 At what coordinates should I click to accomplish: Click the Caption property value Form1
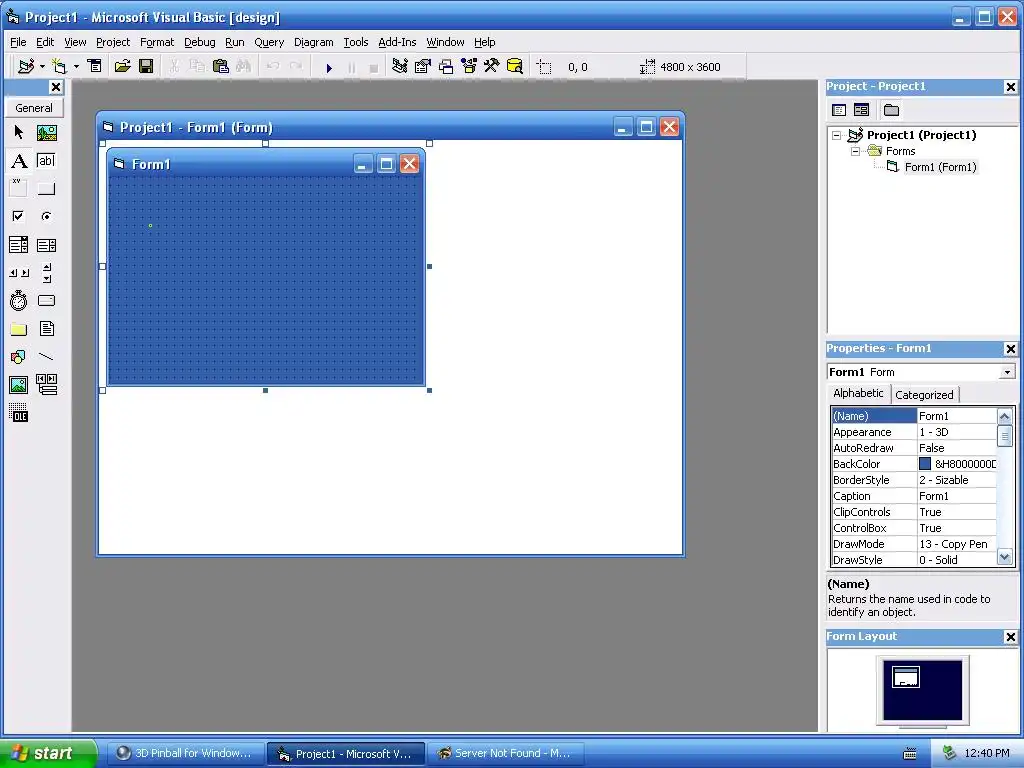tap(957, 496)
